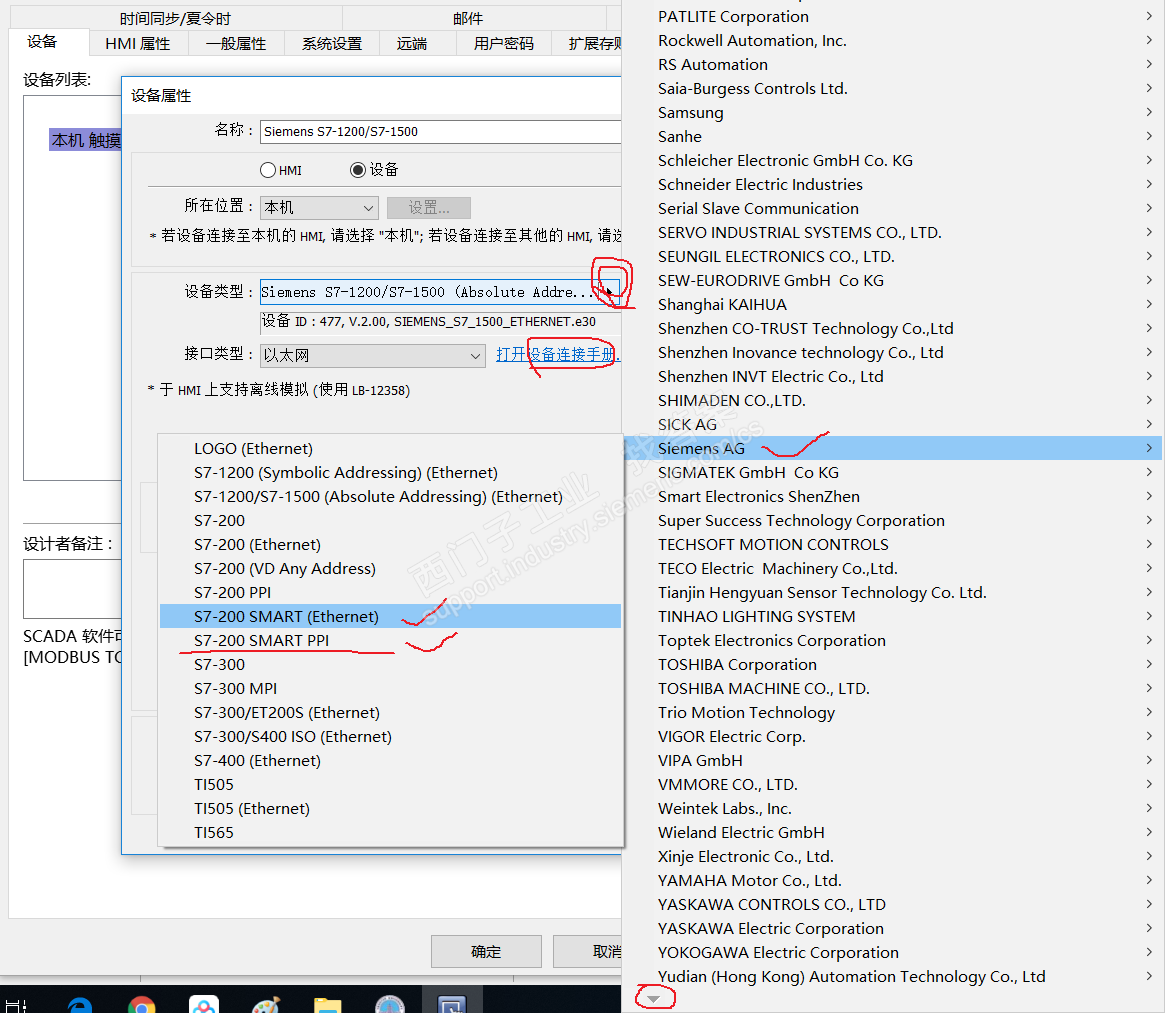
Task: Open the 所在位置 dropdown showing 本机
Action: point(319,207)
